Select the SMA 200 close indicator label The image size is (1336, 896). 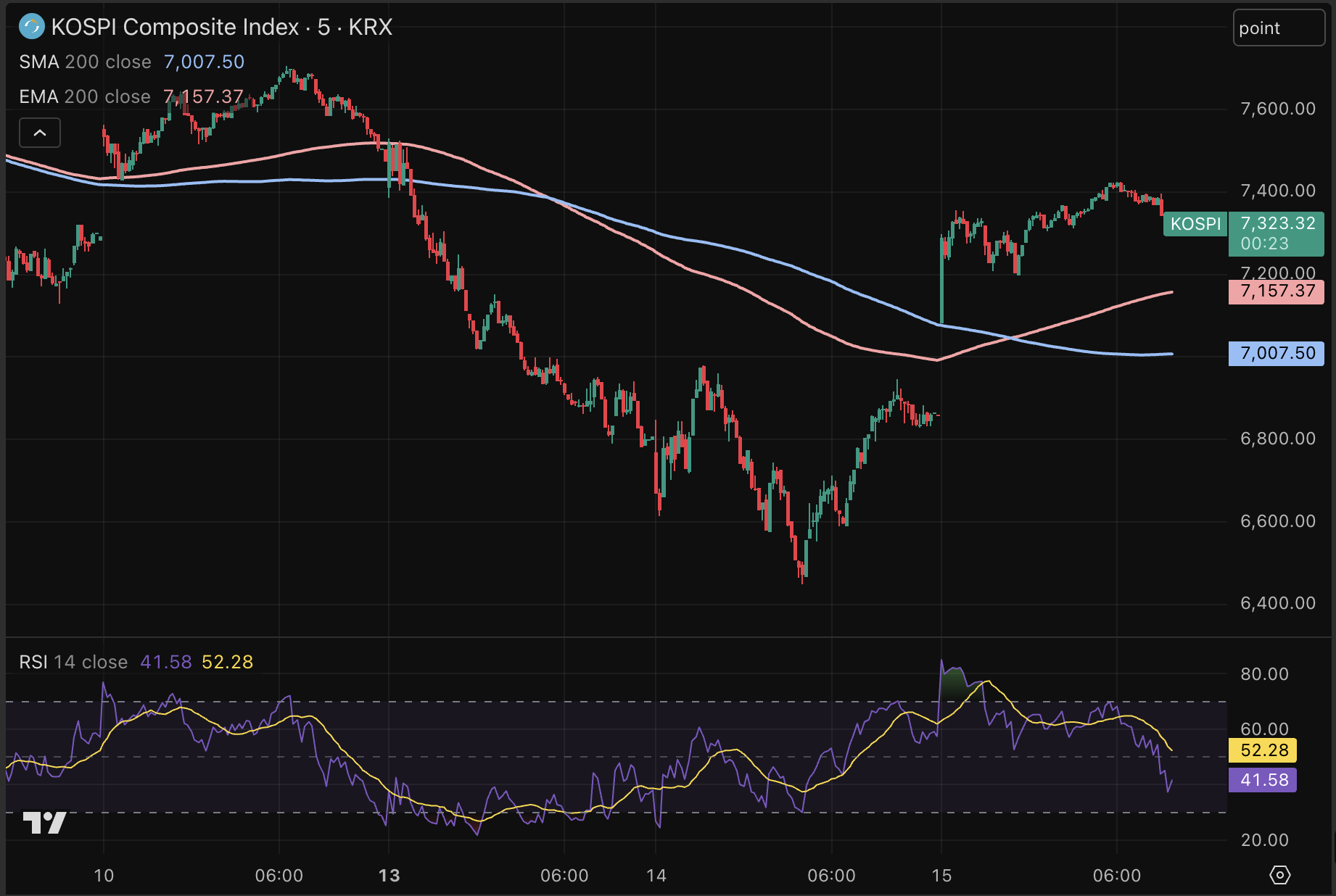pos(85,62)
